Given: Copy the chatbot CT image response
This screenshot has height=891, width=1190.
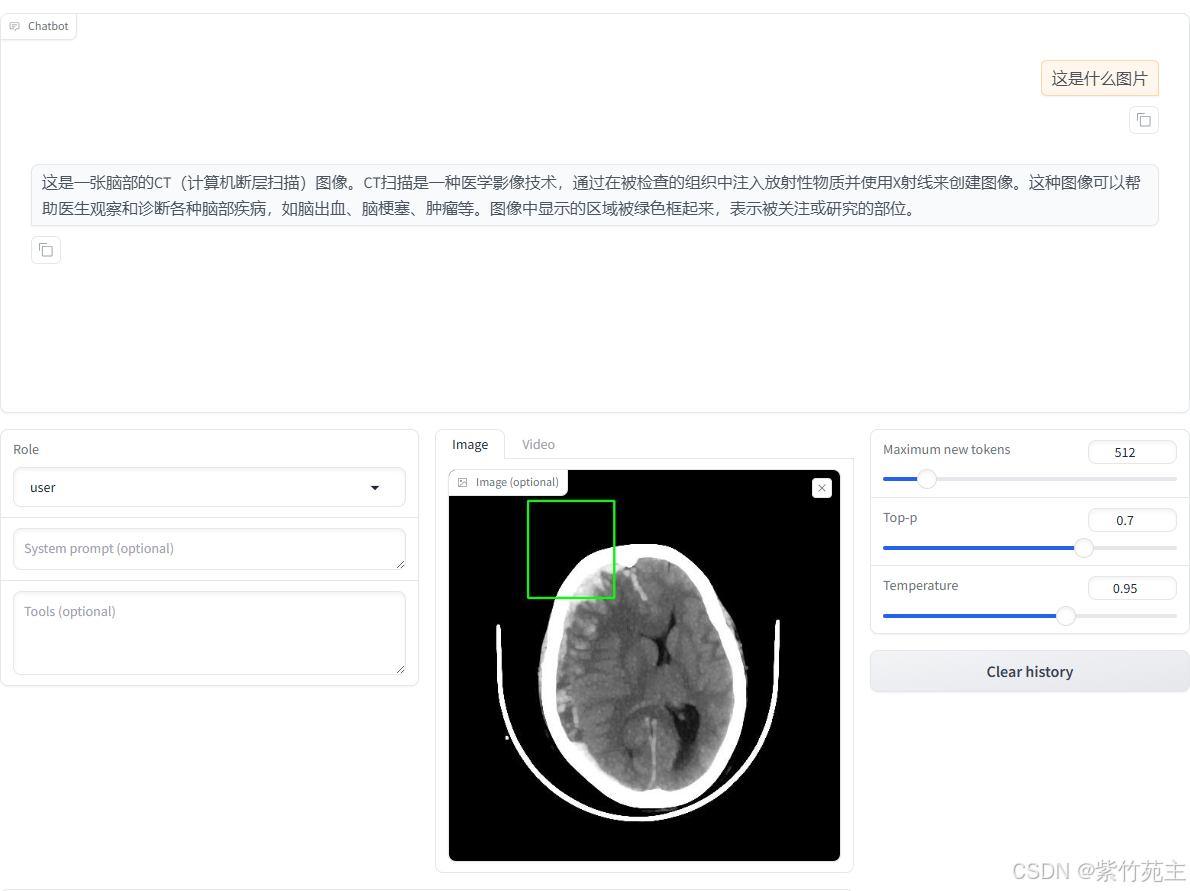Looking at the screenshot, I should click(46, 250).
